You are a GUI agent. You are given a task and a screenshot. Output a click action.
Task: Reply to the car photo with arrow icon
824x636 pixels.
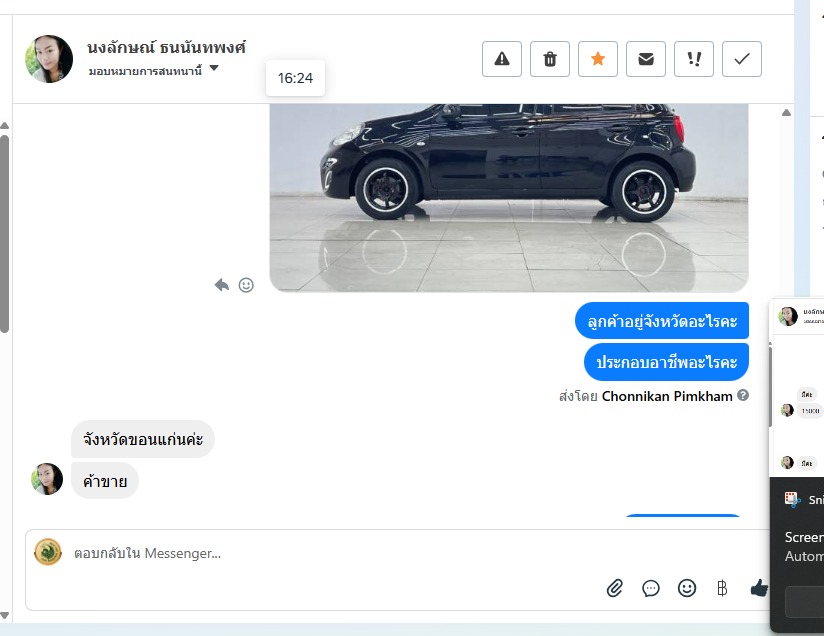click(222, 285)
